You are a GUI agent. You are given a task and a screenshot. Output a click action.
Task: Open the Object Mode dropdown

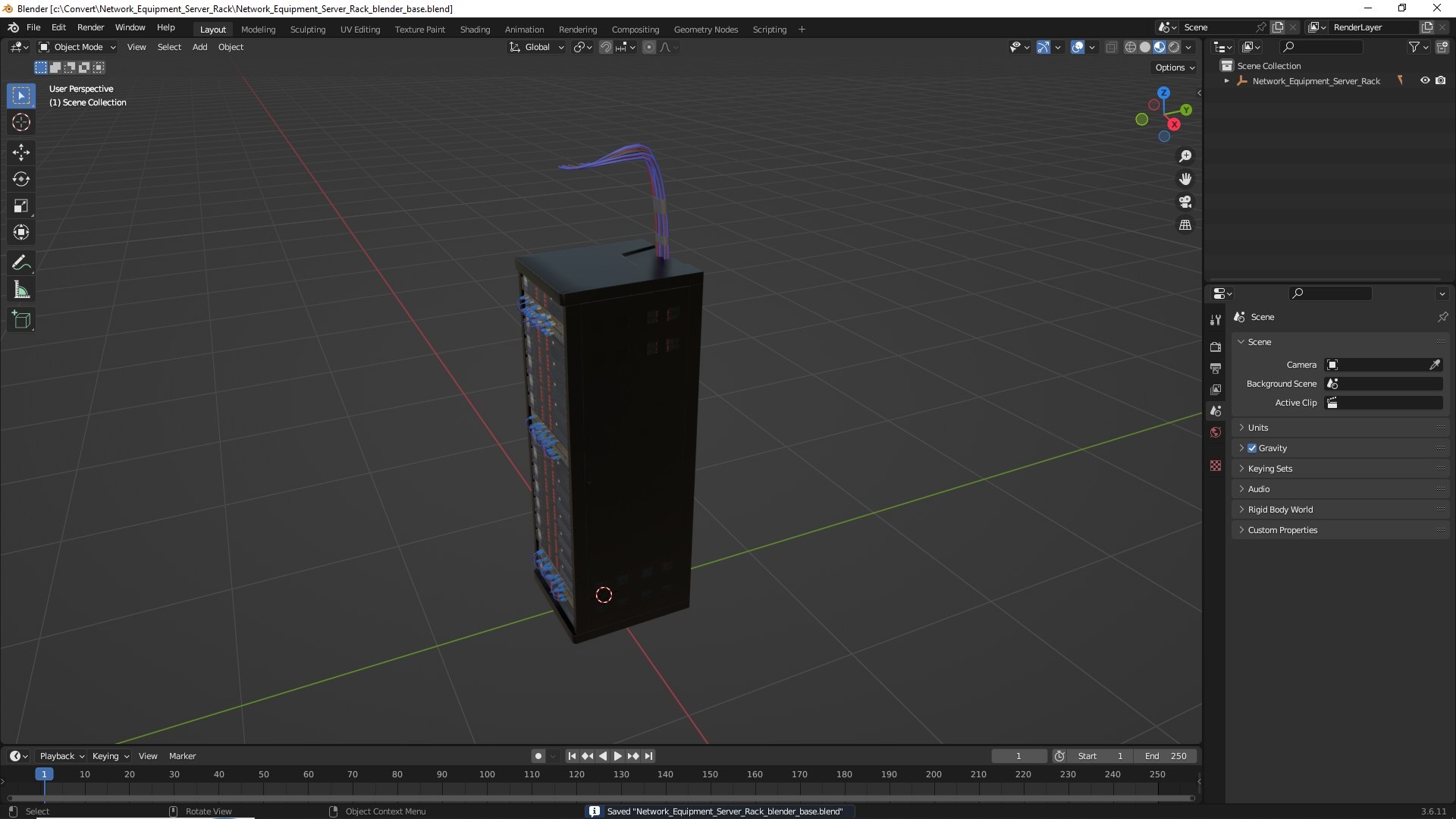pos(77,47)
